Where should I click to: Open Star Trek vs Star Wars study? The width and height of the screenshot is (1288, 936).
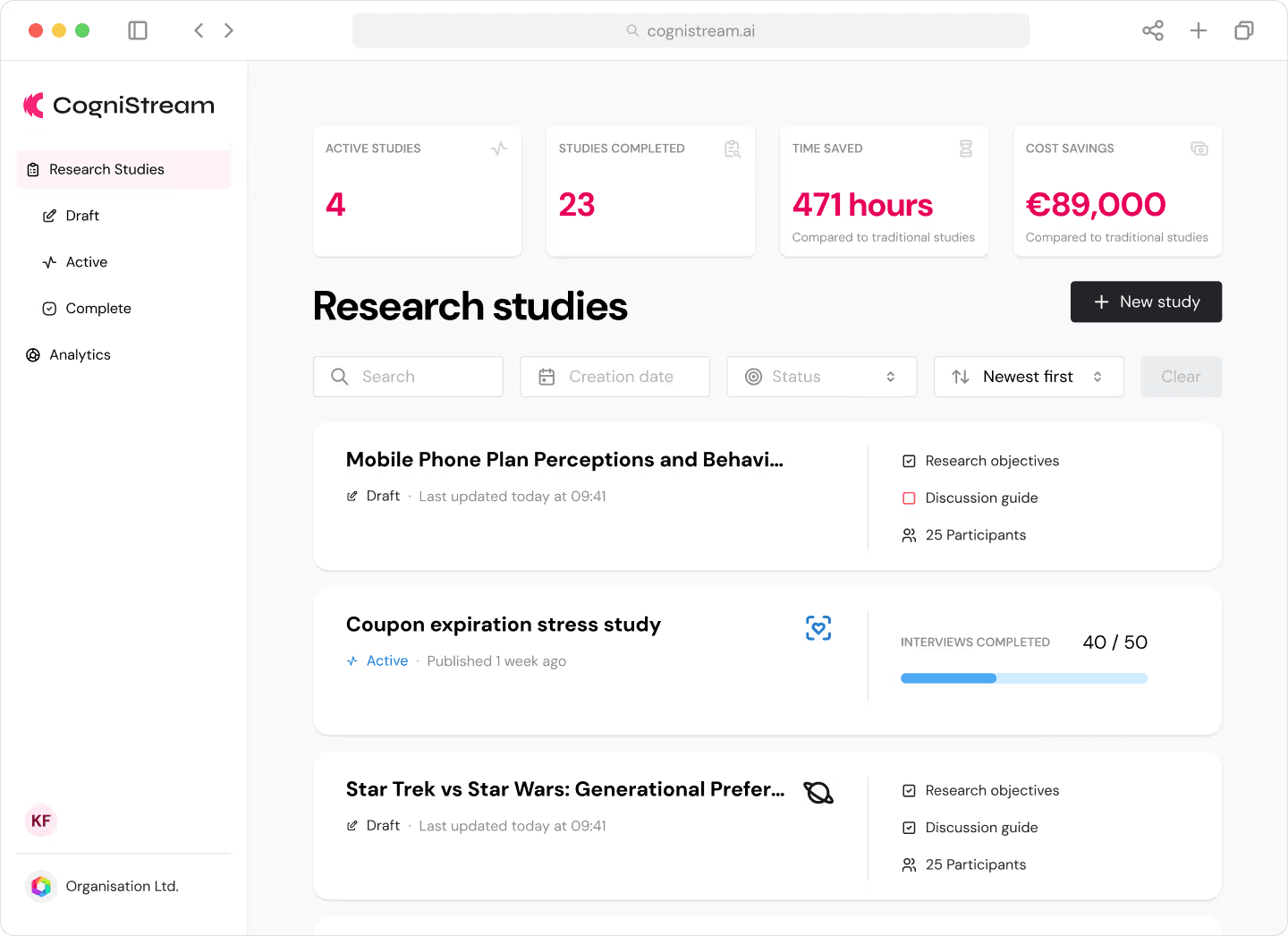(x=565, y=789)
